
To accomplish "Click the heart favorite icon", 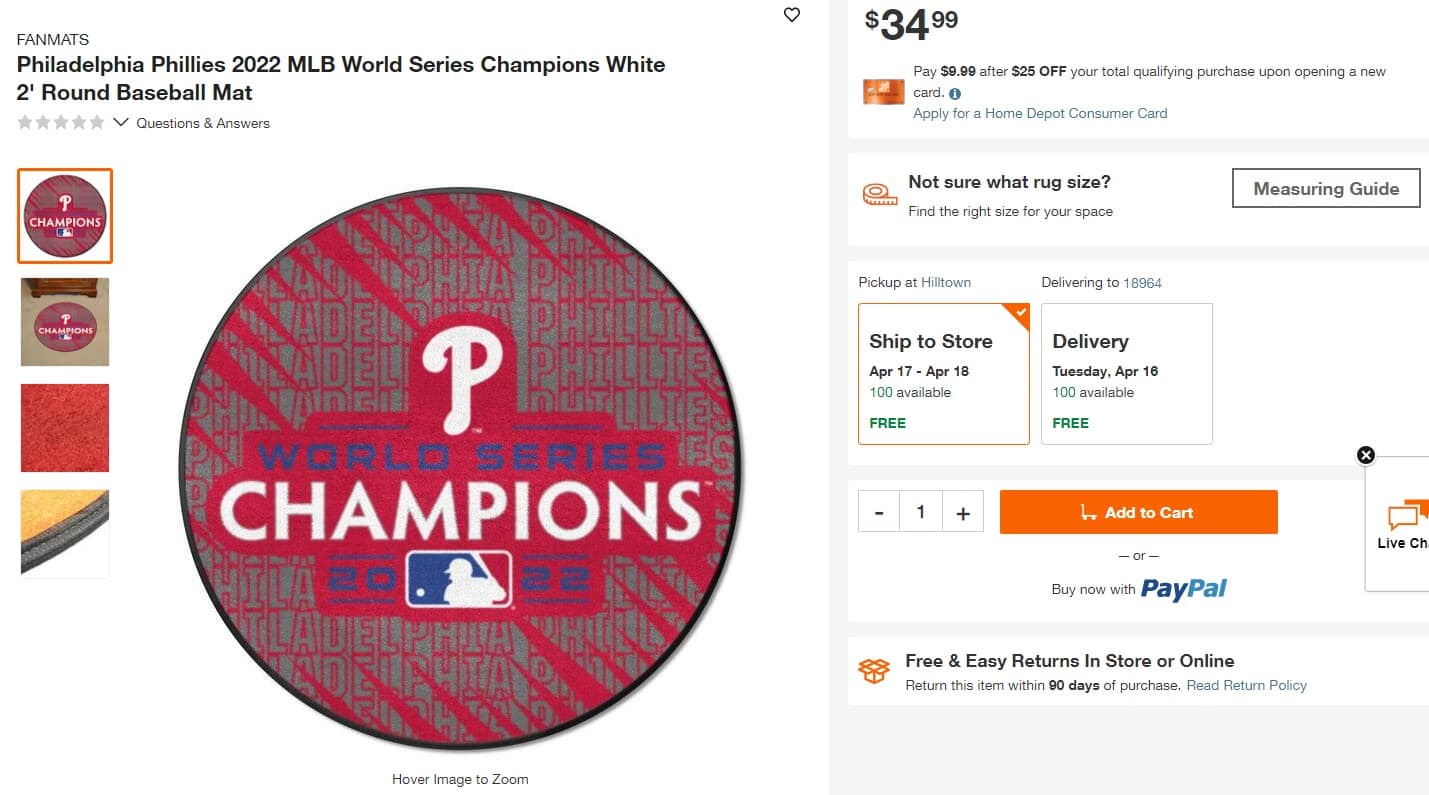I will pyautogui.click(x=792, y=15).
